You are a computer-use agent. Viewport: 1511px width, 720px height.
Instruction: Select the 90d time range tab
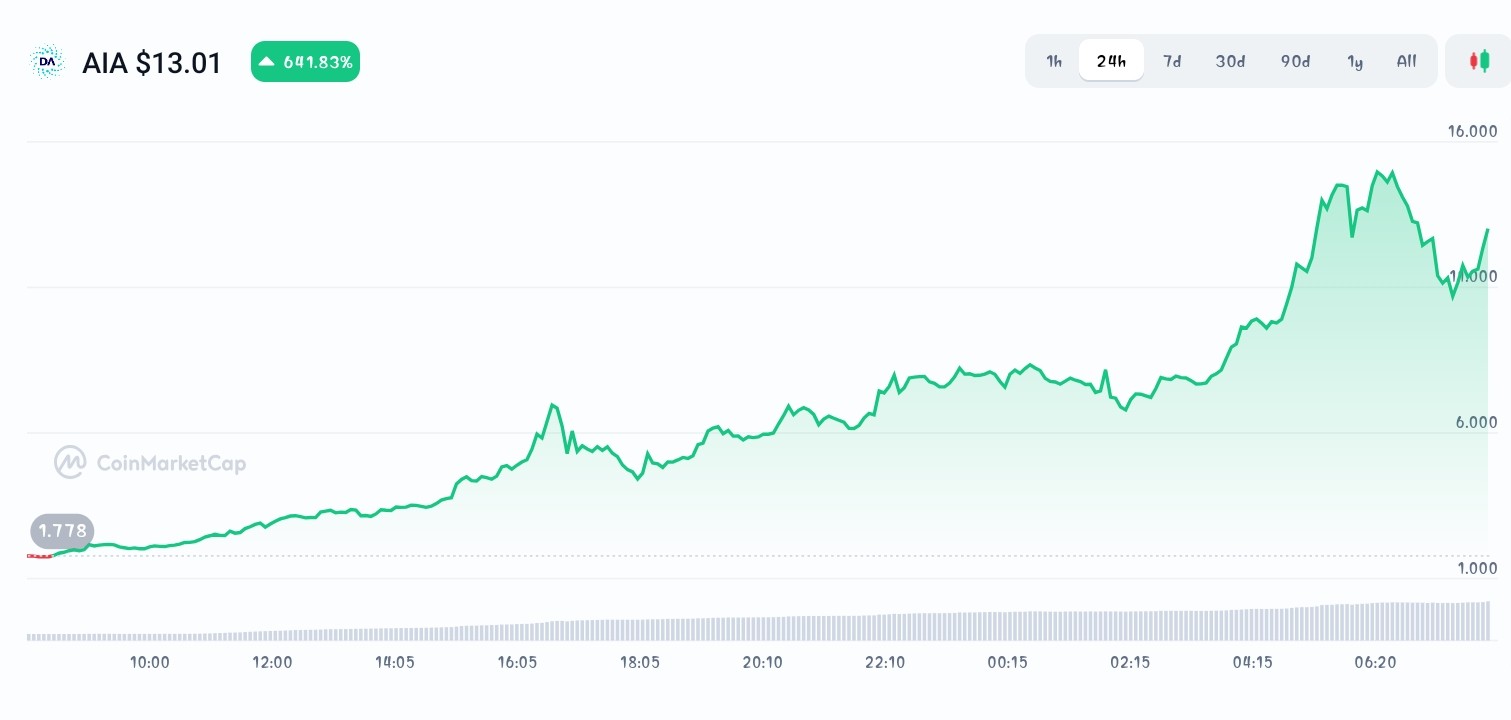pyautogui.click(x=1295, y=61)
